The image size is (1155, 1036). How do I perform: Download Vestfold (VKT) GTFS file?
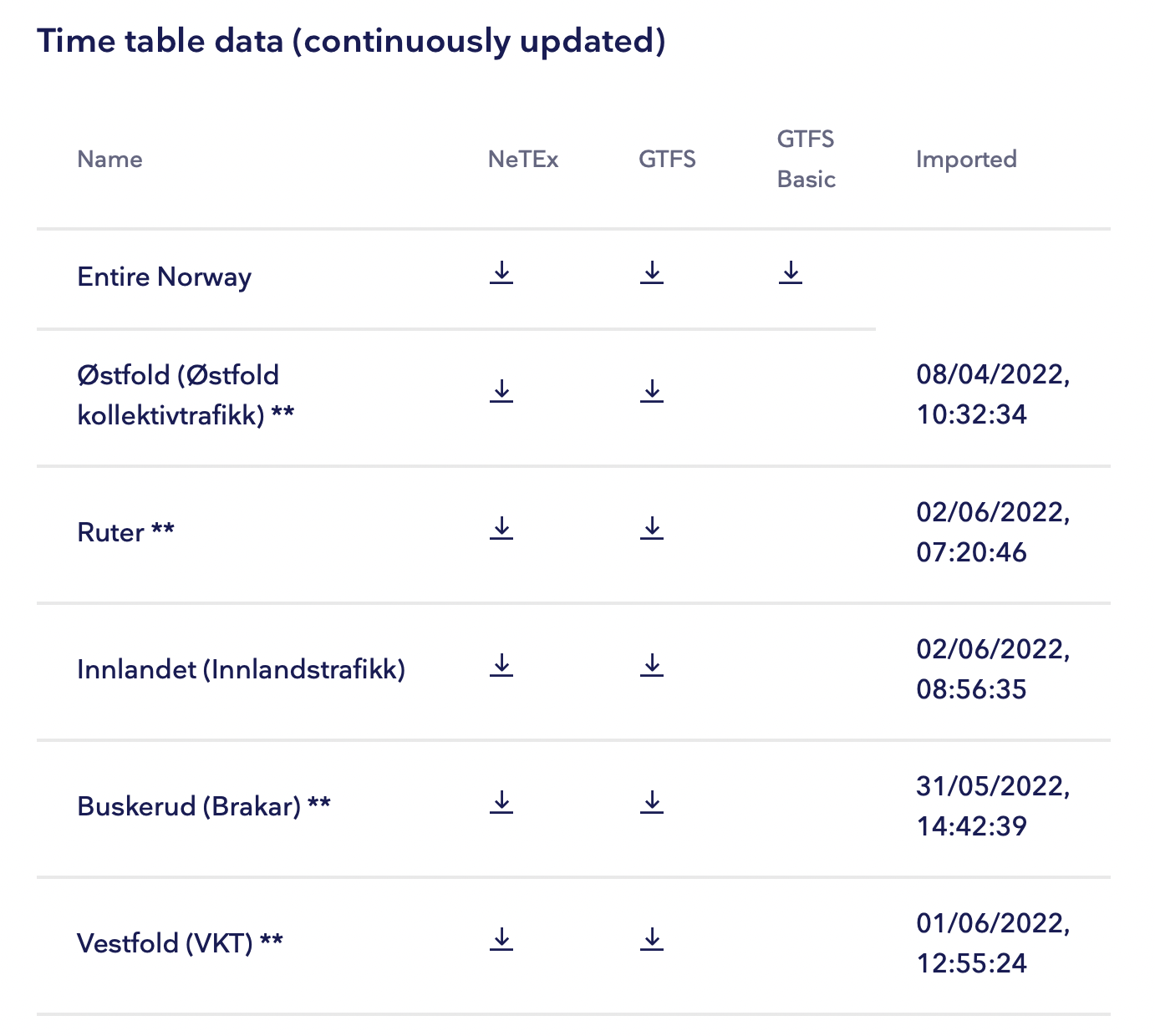tap(652, 939)
